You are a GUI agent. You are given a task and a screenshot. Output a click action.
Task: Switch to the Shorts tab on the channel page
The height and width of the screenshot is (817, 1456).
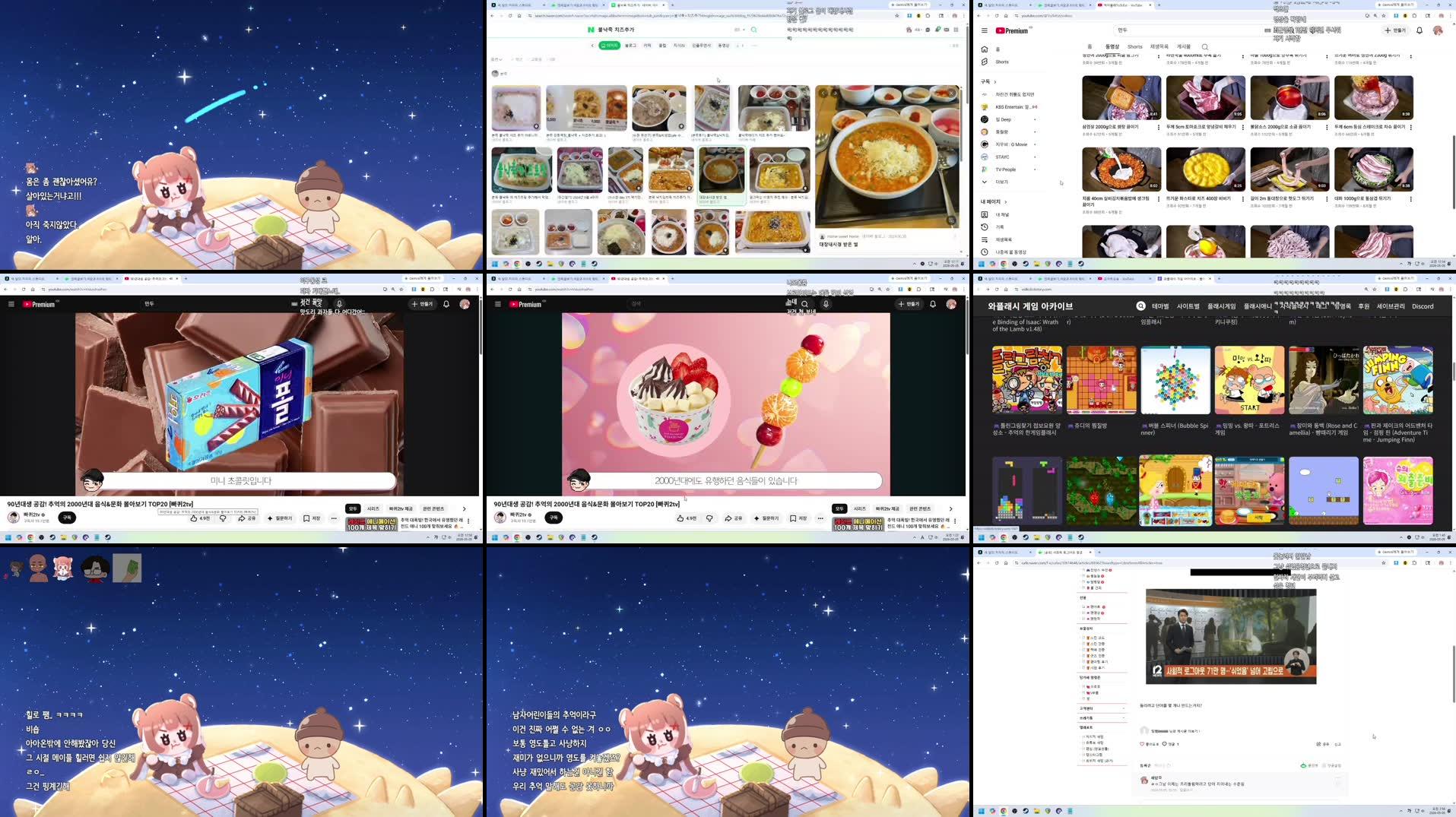pos(1135,47)
